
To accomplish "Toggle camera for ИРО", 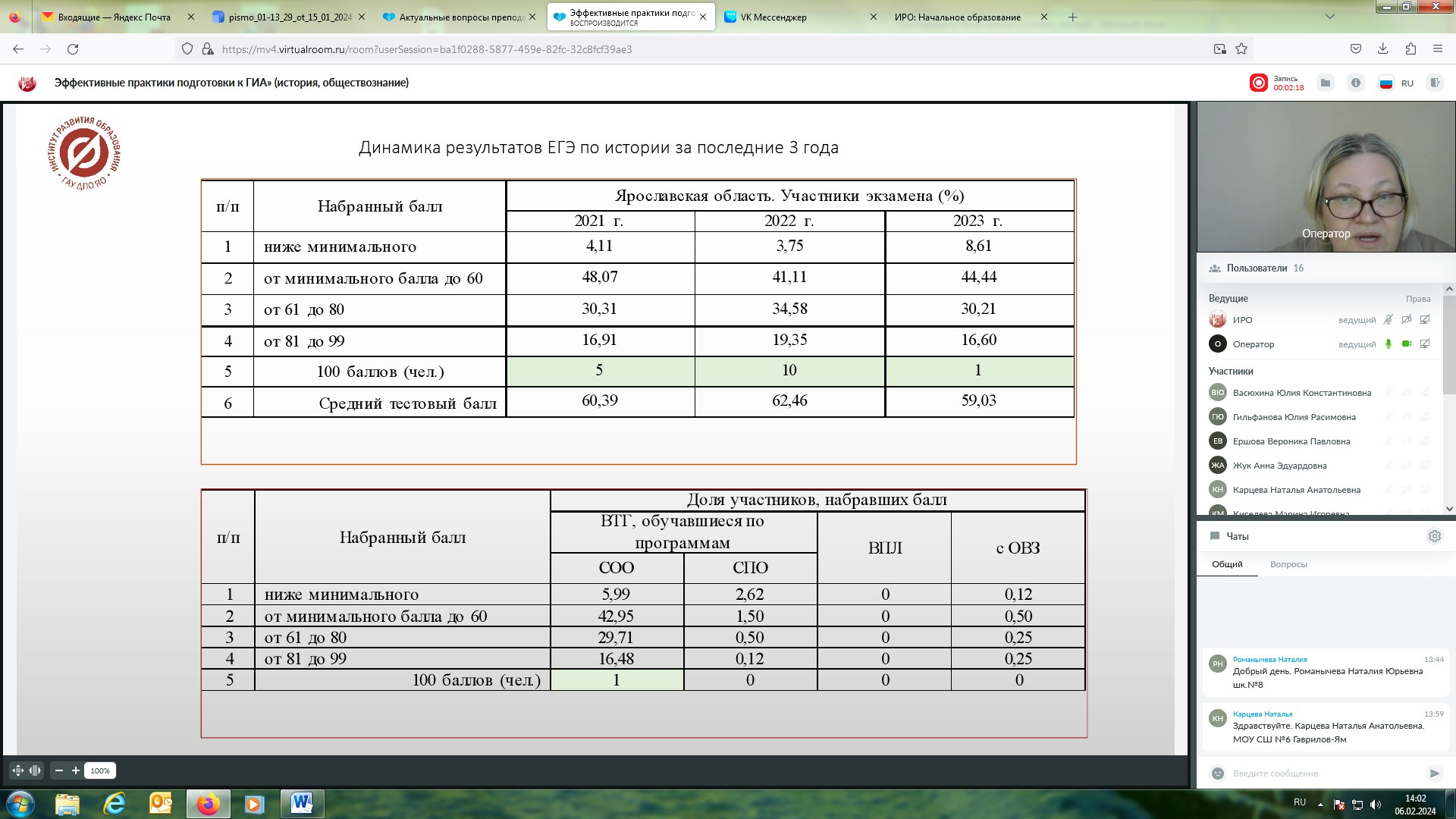I will tap(1407, 320).
